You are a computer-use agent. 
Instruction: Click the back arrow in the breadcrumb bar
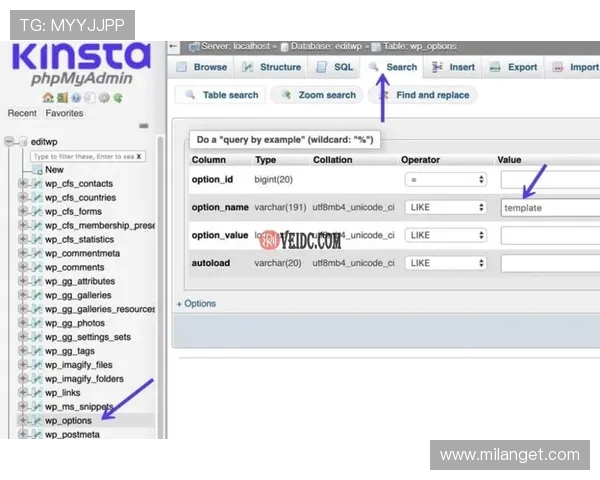pos(174,46)
